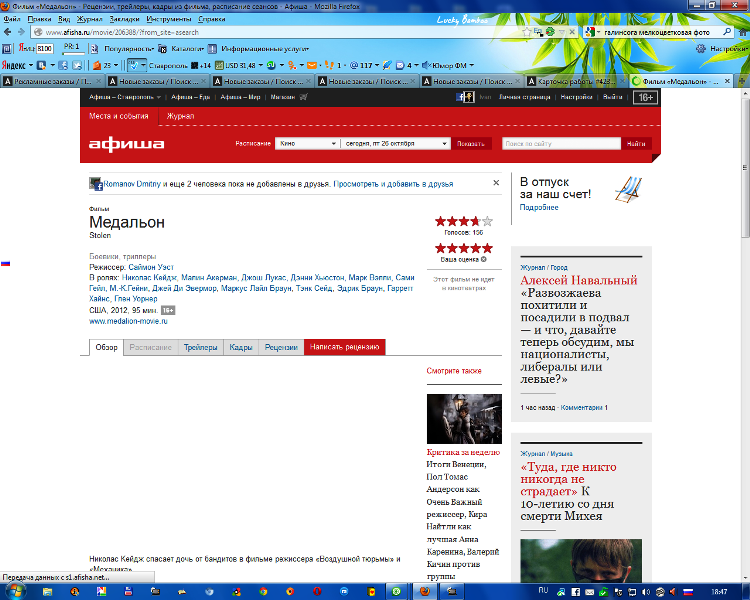Open the Закладки menu
This screenshot has width=750, height=600.
[124, 19]
